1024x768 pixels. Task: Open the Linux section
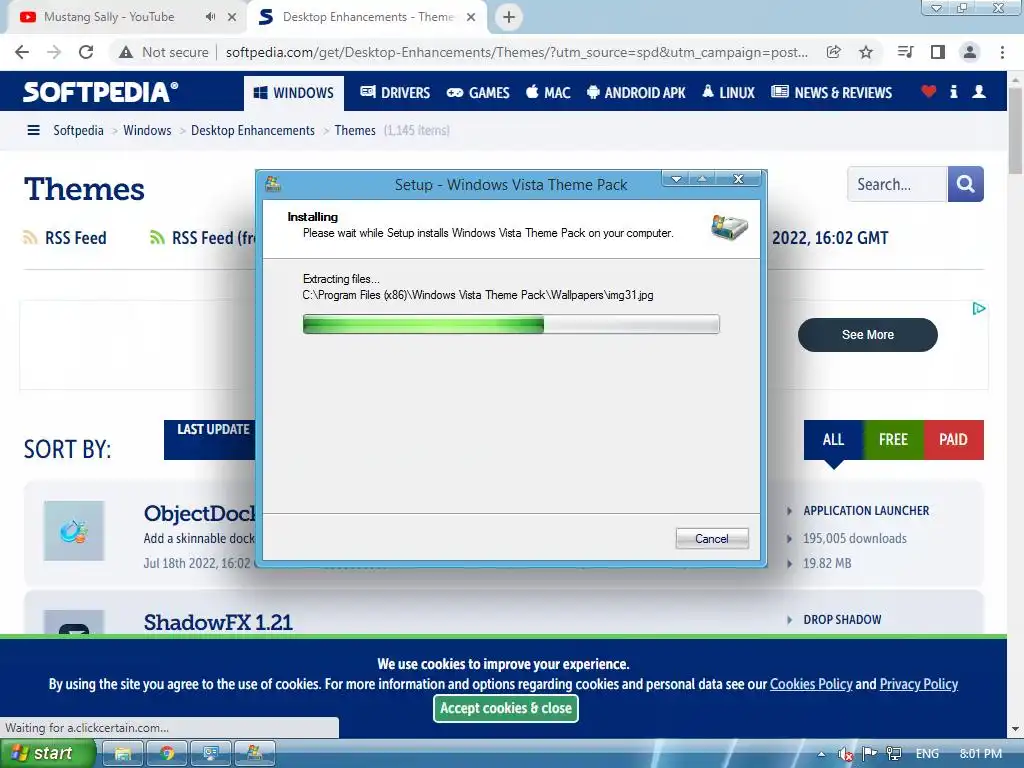pyautogui.click(x=728, y=93)
